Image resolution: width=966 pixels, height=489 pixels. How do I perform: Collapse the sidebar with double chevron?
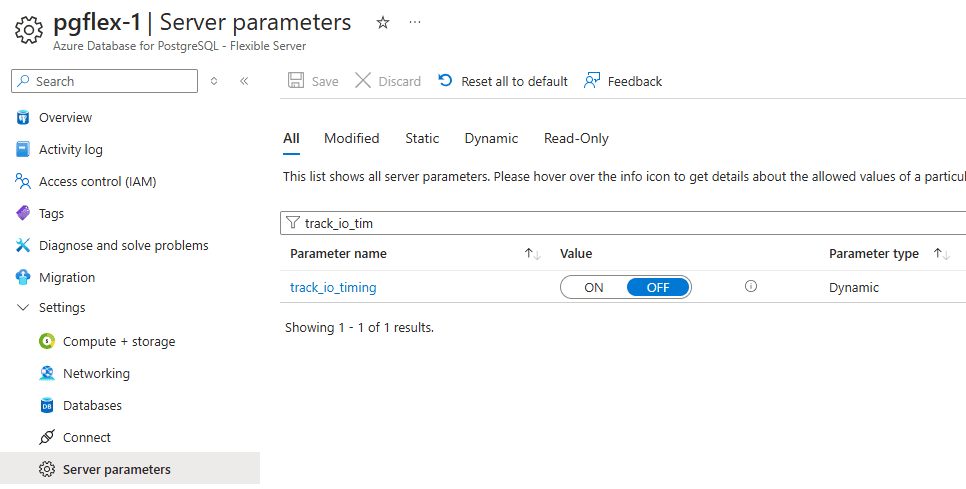pos(244,81)
